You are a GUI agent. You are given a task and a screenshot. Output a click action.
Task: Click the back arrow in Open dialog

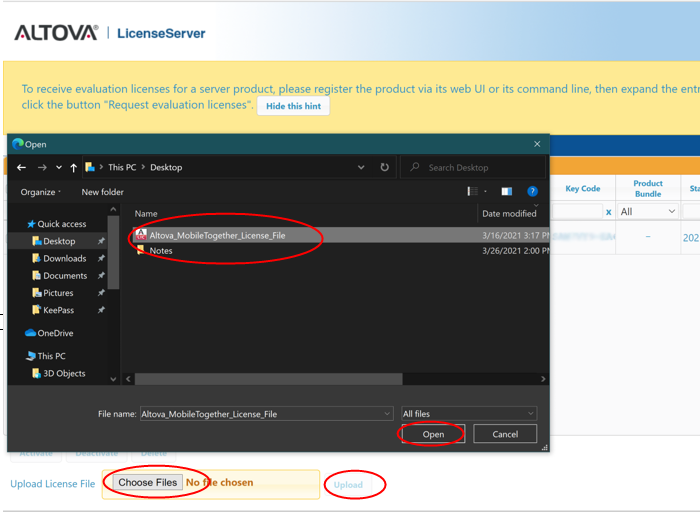pos(22,168)
